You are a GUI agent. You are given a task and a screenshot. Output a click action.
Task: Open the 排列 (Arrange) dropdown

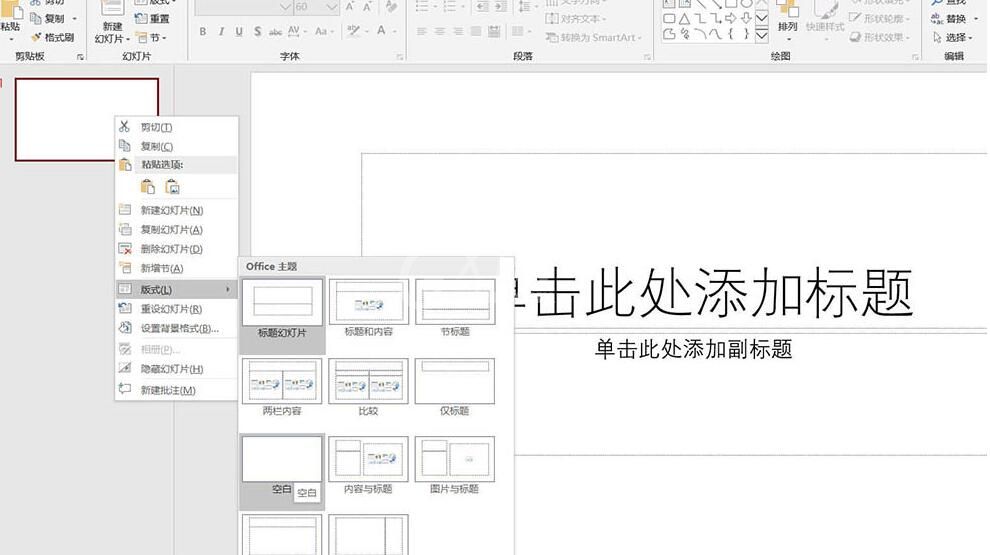coord(787,20)
